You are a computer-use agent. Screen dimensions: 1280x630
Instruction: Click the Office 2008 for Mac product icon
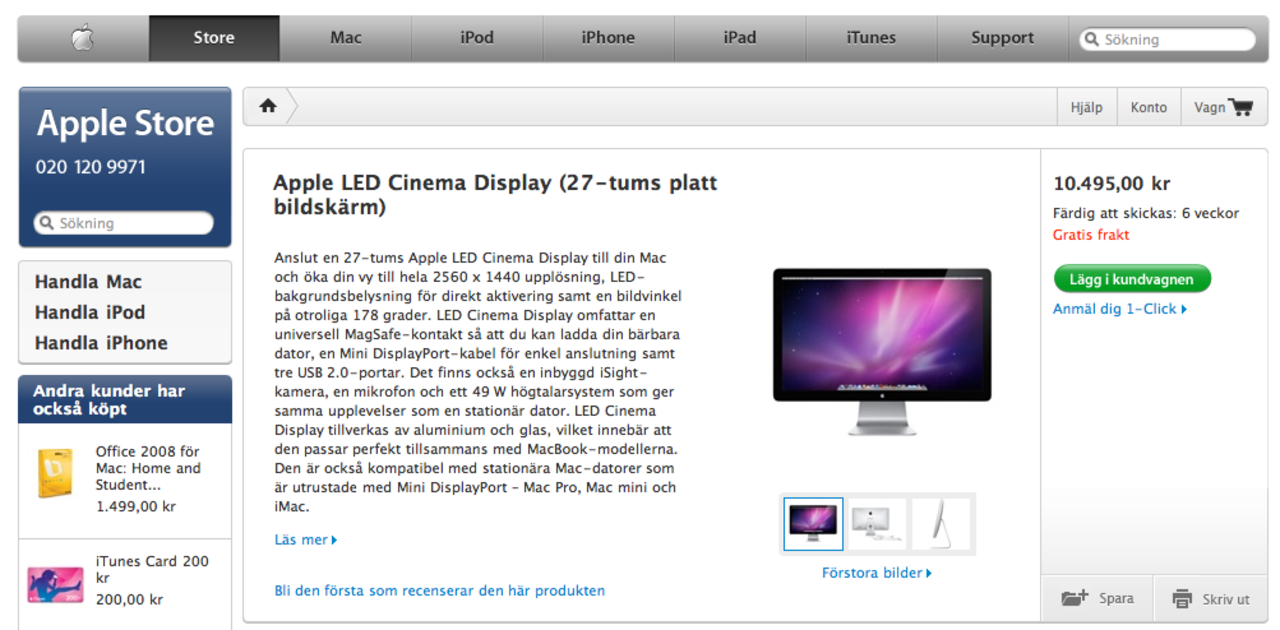click(55, 474)
